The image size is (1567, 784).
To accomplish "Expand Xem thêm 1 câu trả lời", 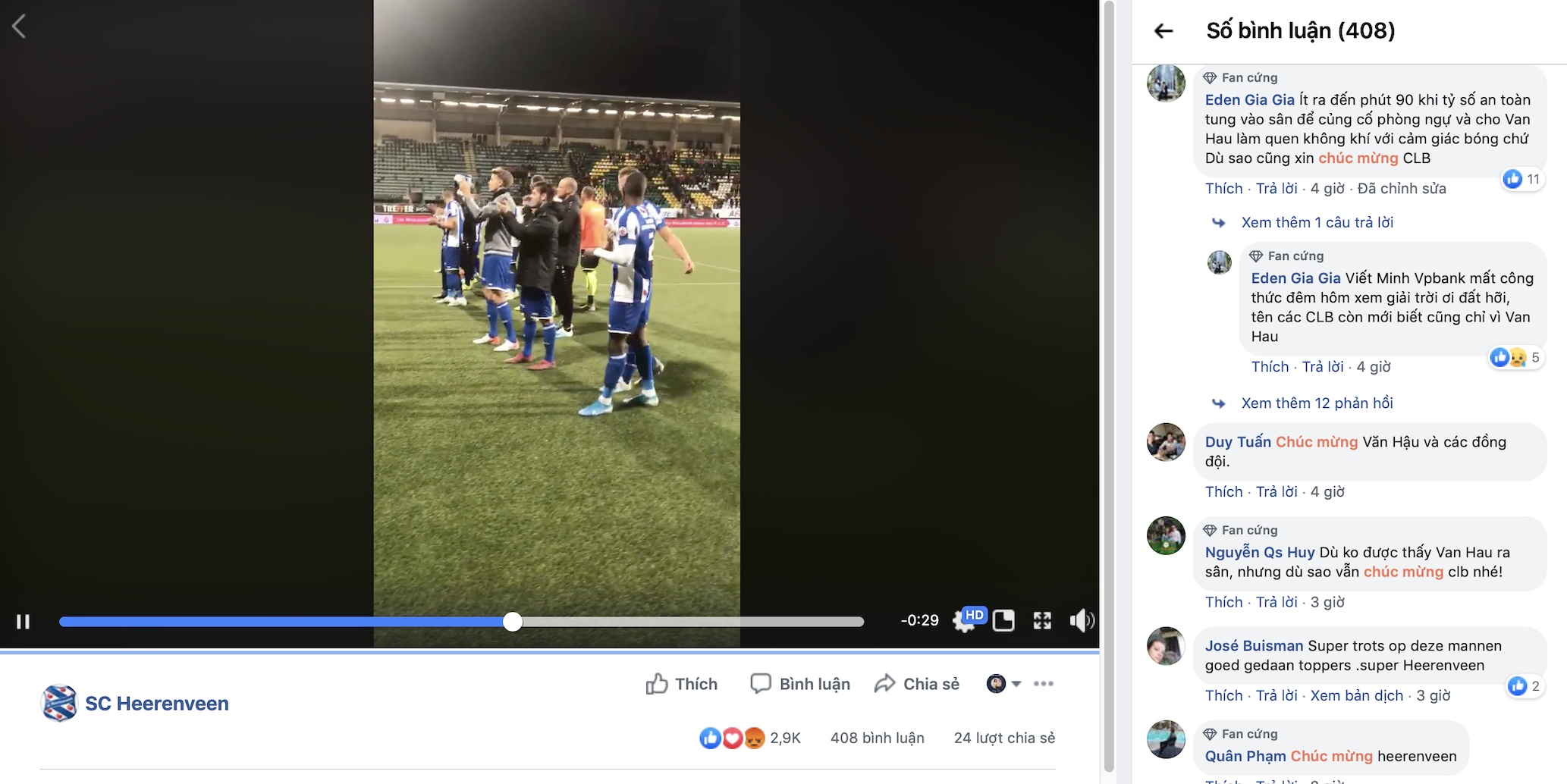I will (x=1317, y=223).
